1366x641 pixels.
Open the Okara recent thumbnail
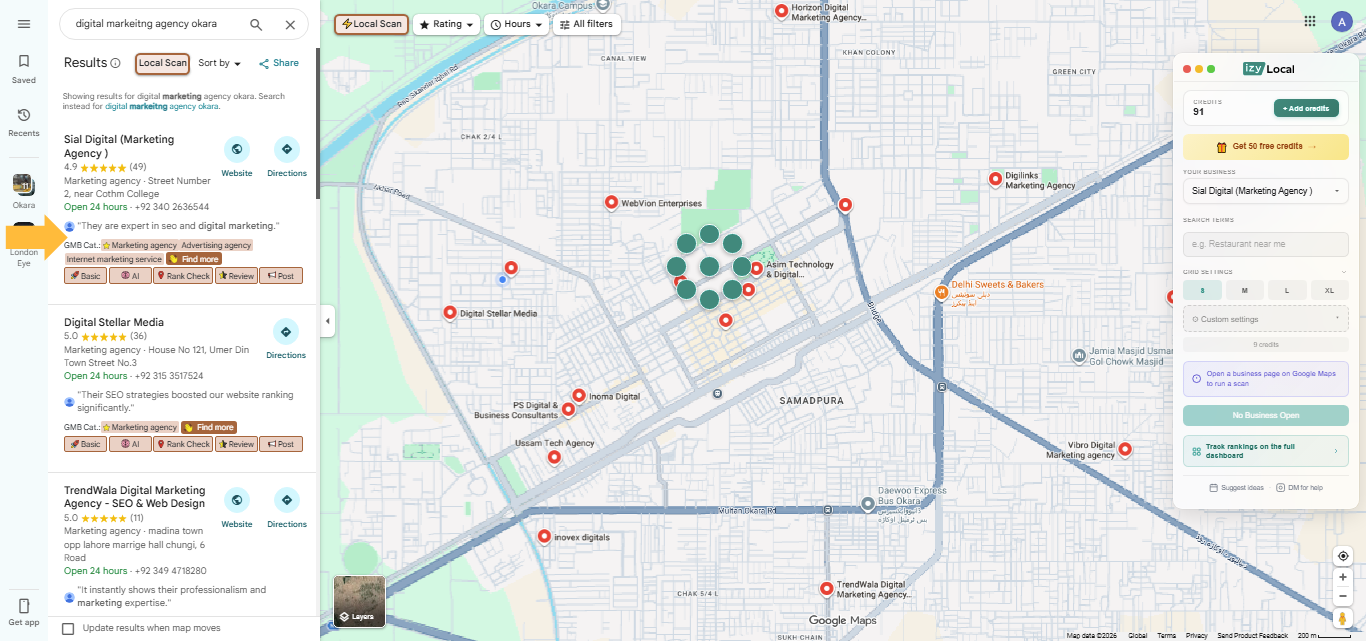click(x=24, y=184)
